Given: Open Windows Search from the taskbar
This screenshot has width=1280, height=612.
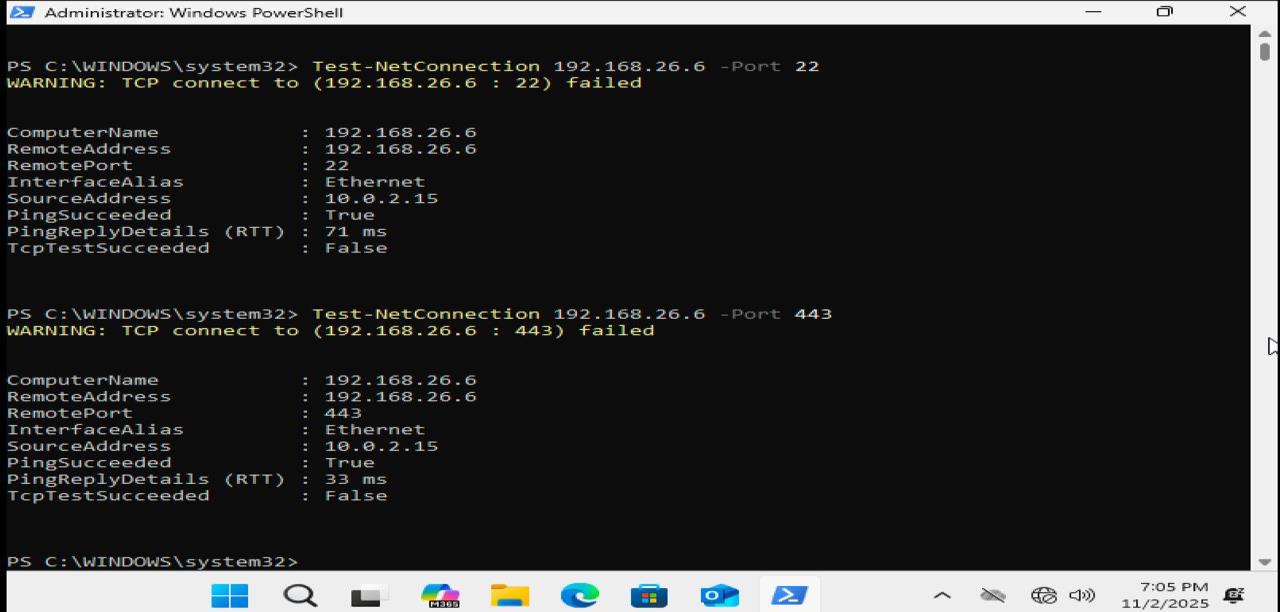Looking at the screenshot, I should (x=300, y=595).
